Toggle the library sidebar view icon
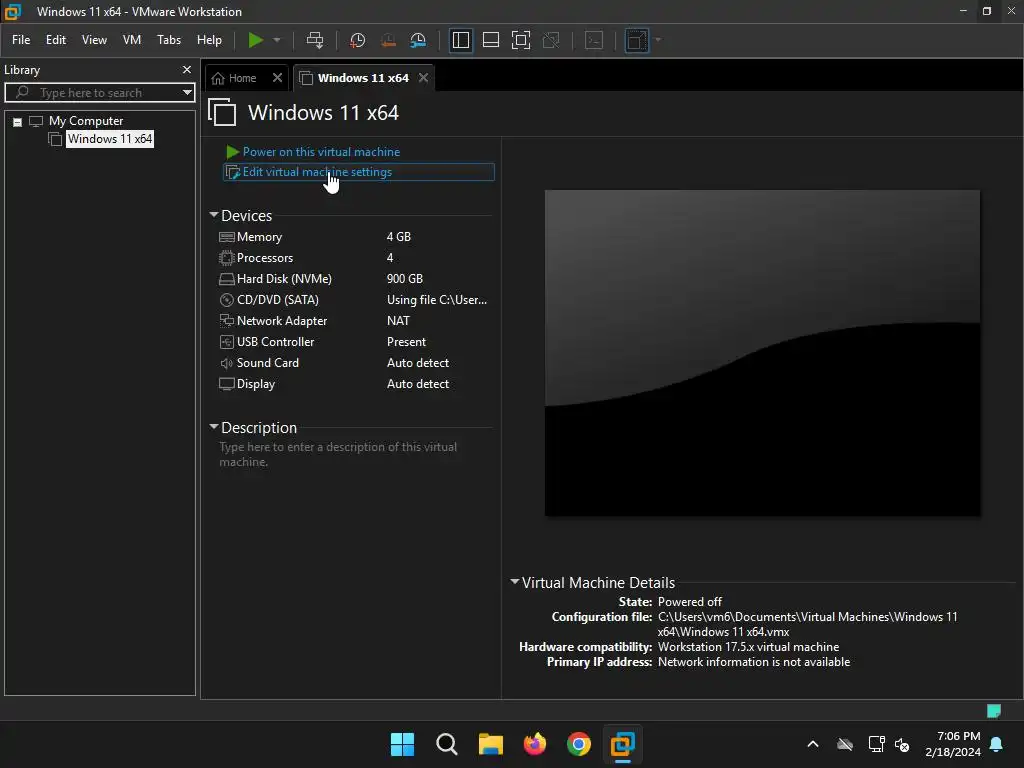This screenshot has width=1024, height=768. 460,40
